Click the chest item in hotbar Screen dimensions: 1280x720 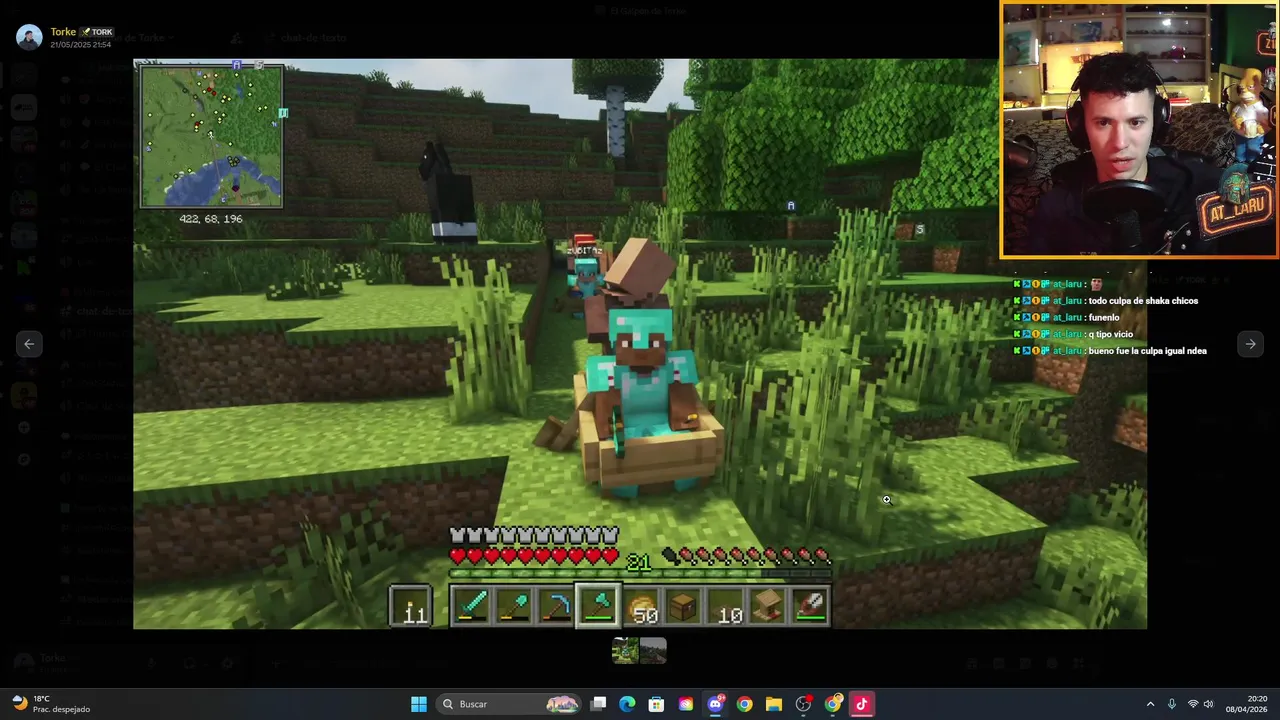point(684,606)
